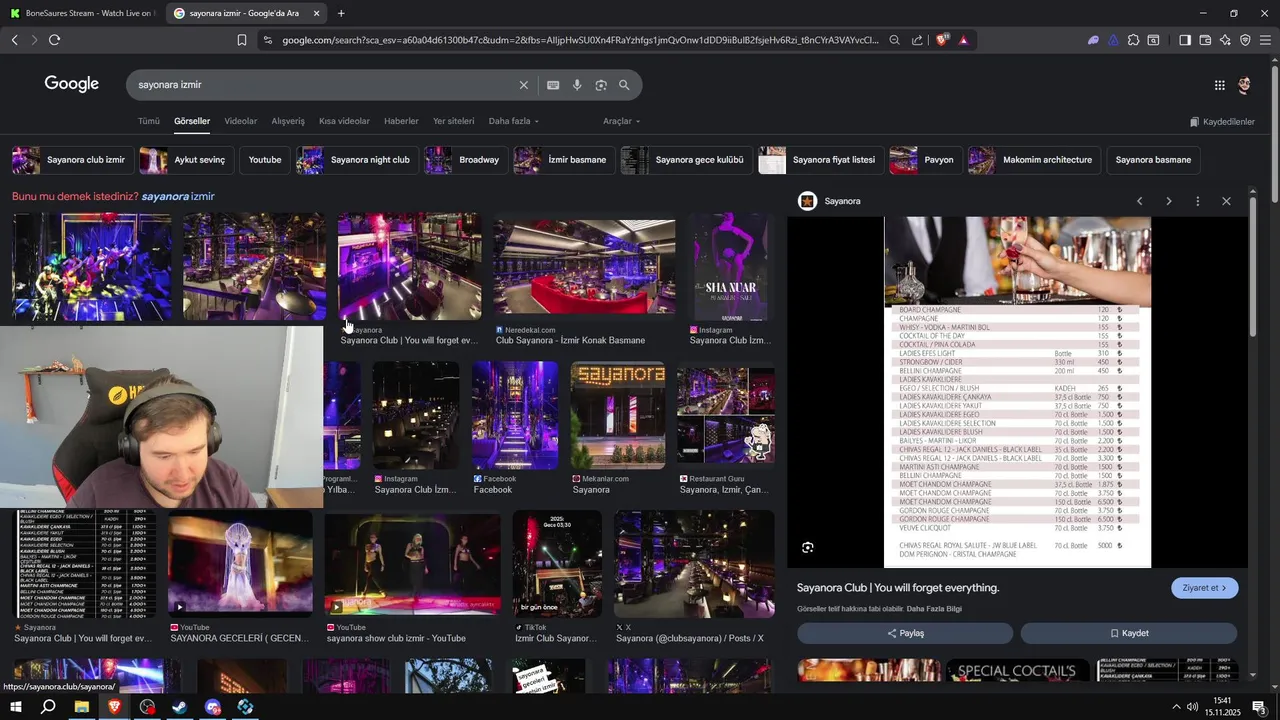Open Discord from the taskbar

(x=213, y=707)
